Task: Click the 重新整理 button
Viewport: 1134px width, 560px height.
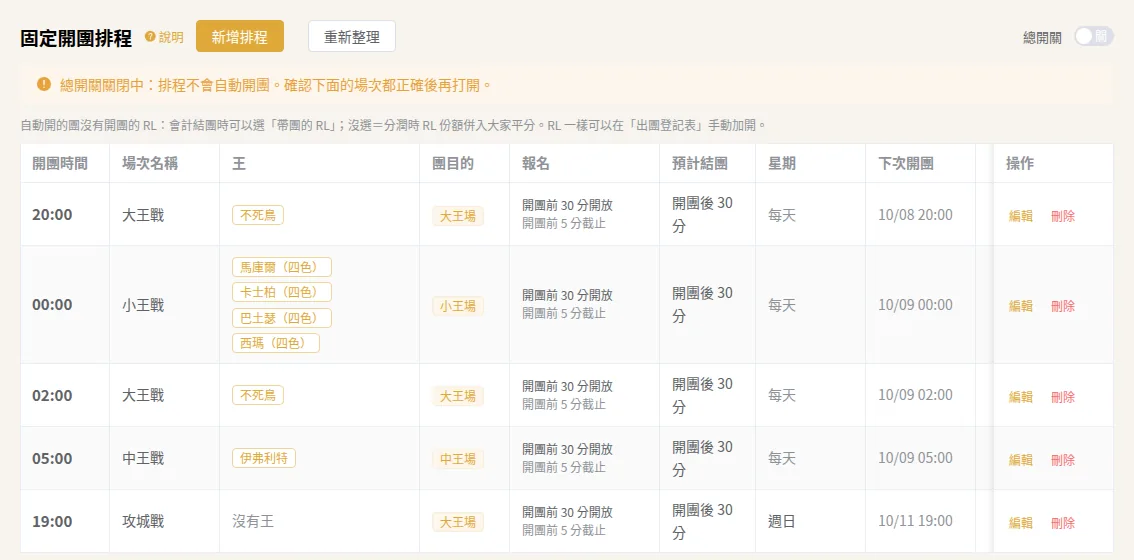Action: [351, 37]
